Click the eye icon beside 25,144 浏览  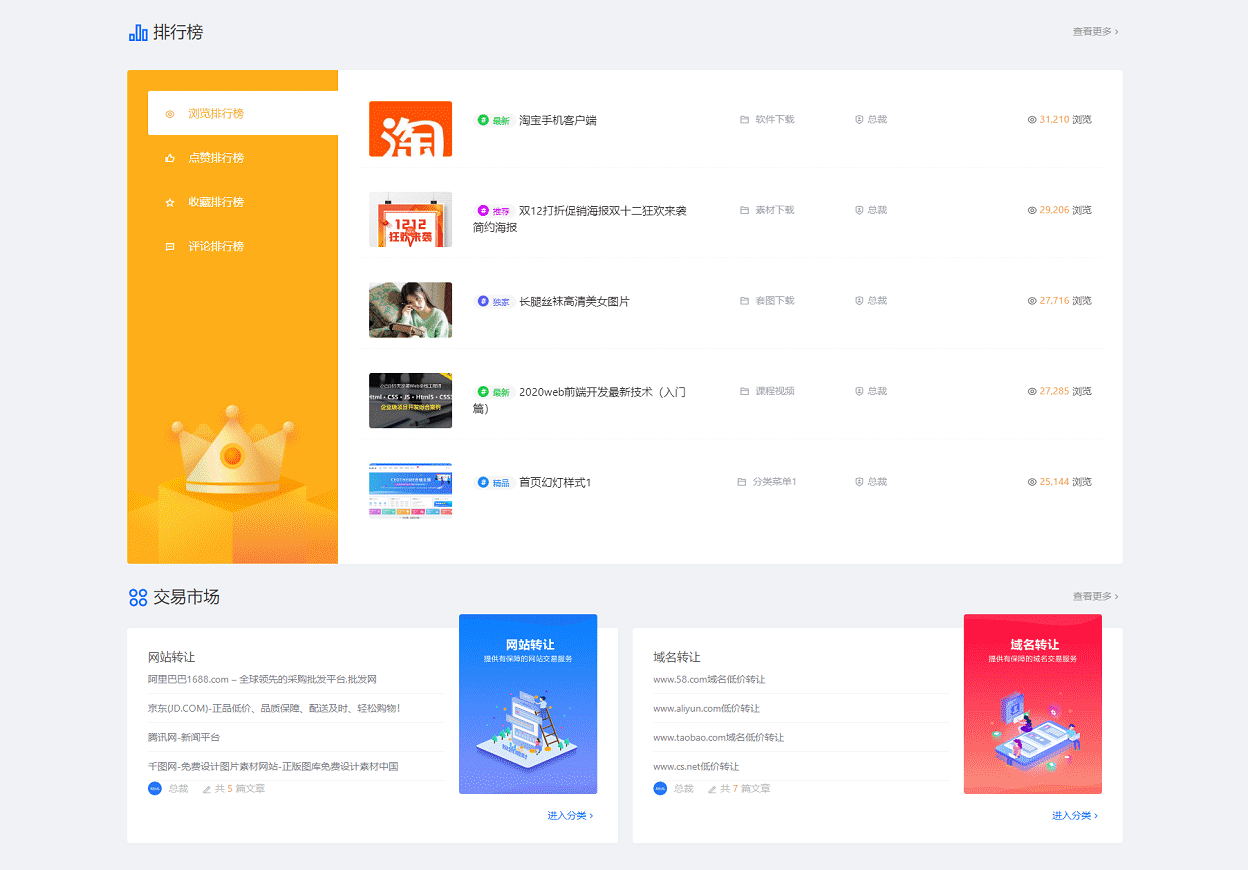point(1032,481)
